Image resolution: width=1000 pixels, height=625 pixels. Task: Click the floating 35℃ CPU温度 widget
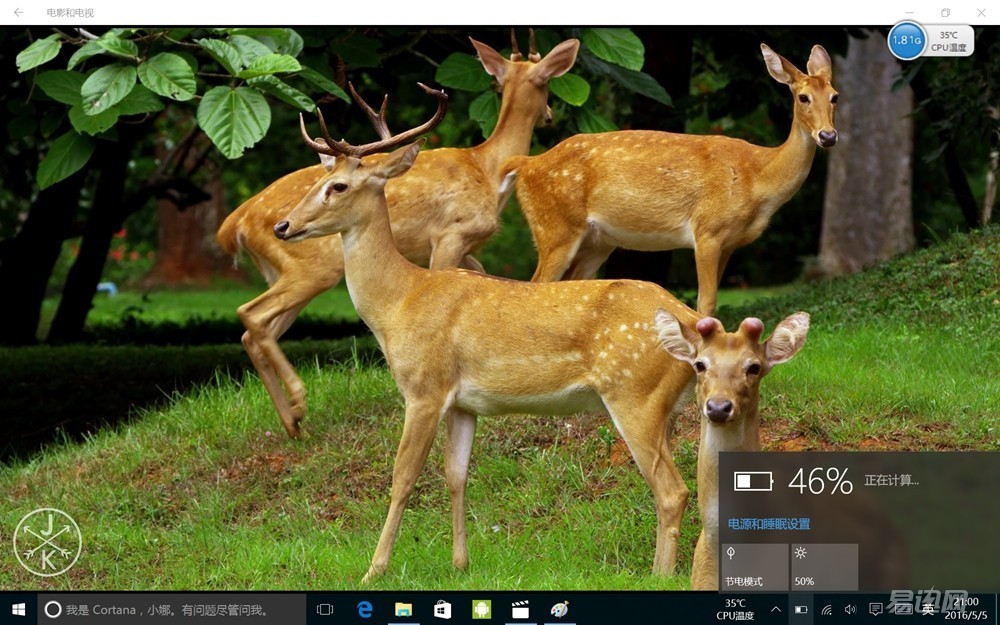[x=949, y=41]
